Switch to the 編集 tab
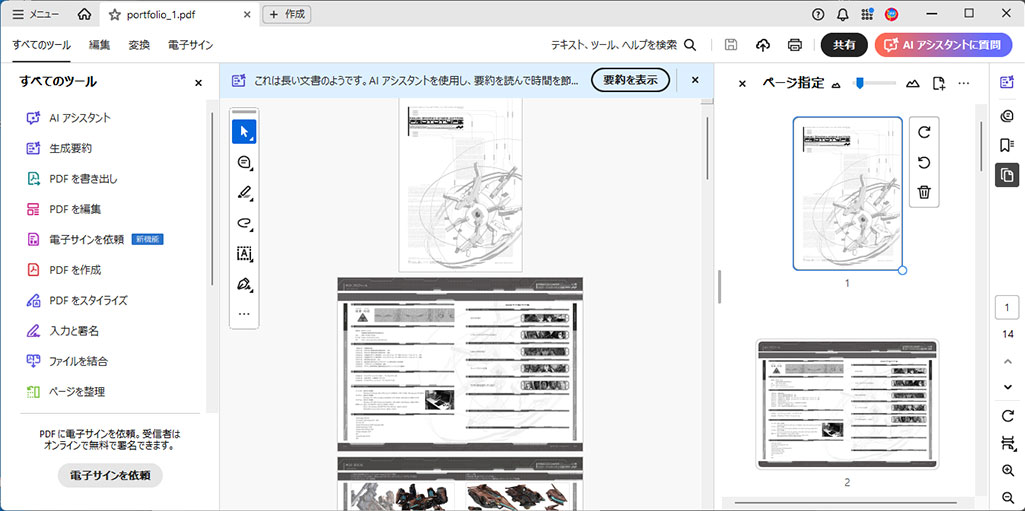 coord(99,45)
